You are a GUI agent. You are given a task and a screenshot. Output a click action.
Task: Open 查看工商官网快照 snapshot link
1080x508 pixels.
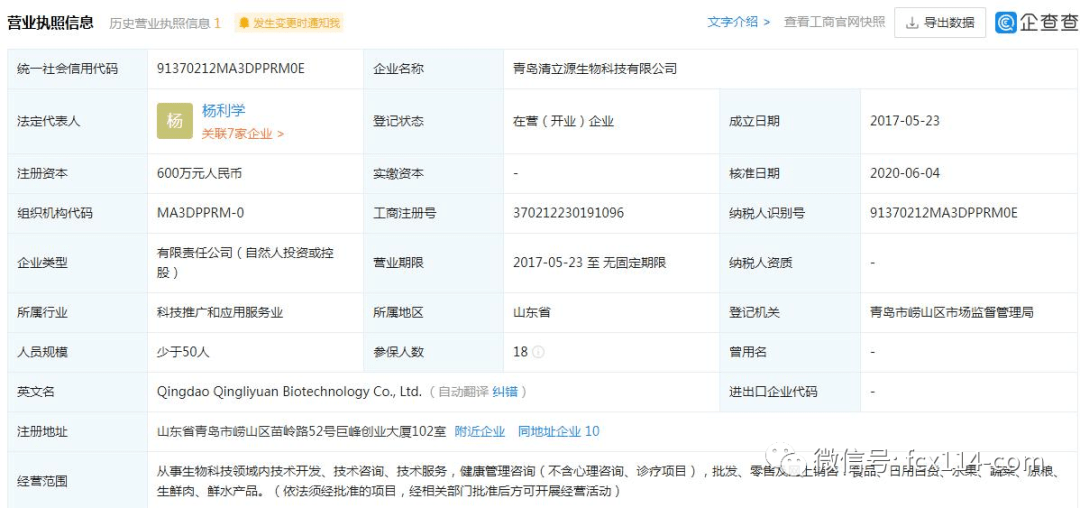834,22
